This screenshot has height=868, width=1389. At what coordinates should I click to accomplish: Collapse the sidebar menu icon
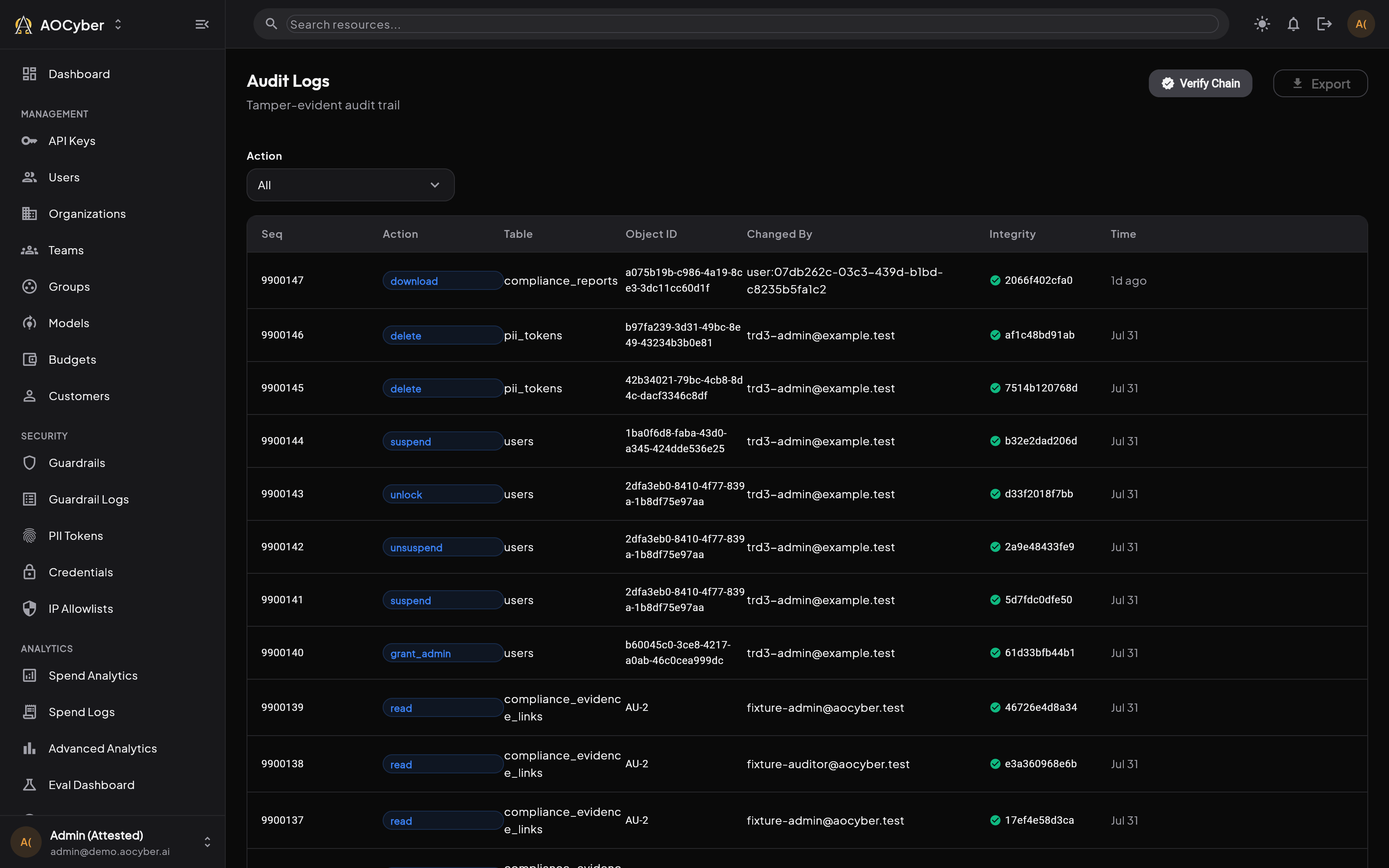201,24
